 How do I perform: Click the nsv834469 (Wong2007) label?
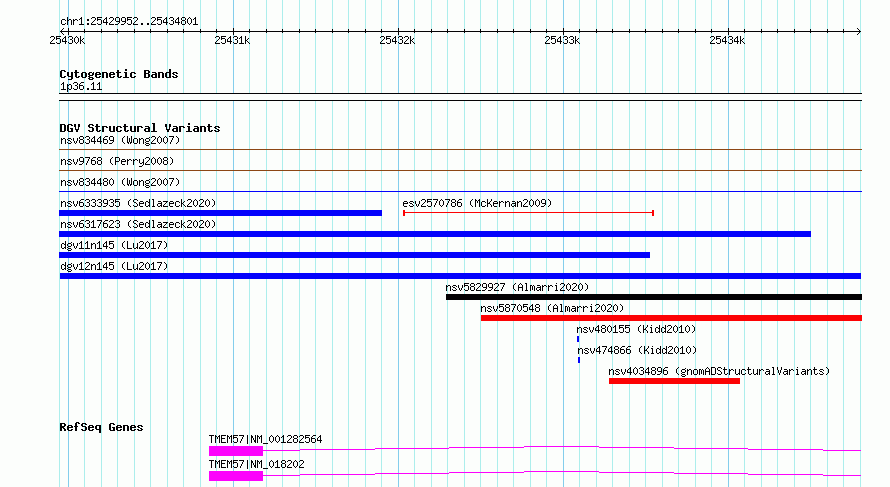(x=120, y=140)
